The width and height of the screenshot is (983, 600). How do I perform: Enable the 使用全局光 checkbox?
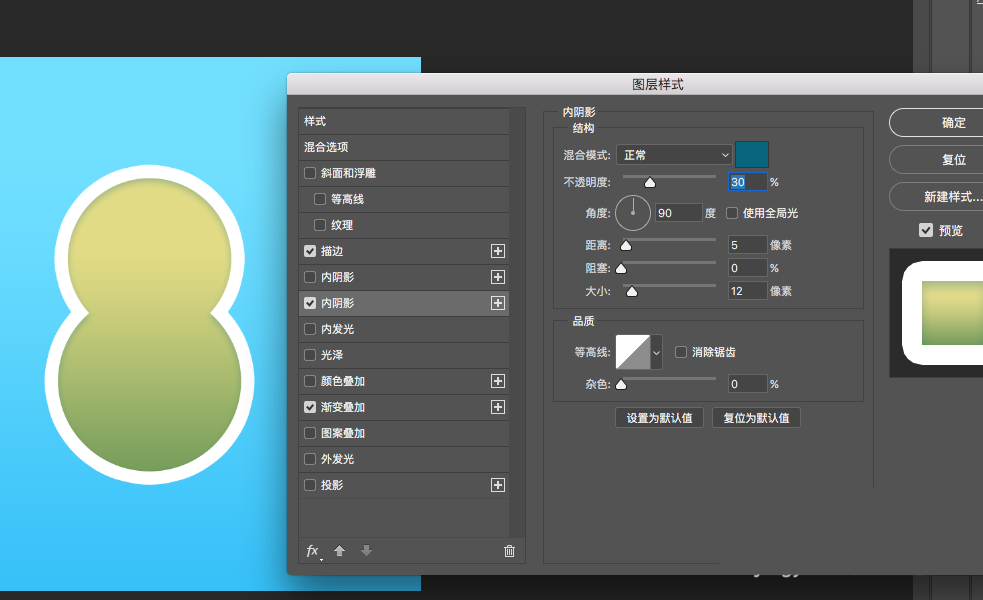pyautogui.click(x=731, y=213)
